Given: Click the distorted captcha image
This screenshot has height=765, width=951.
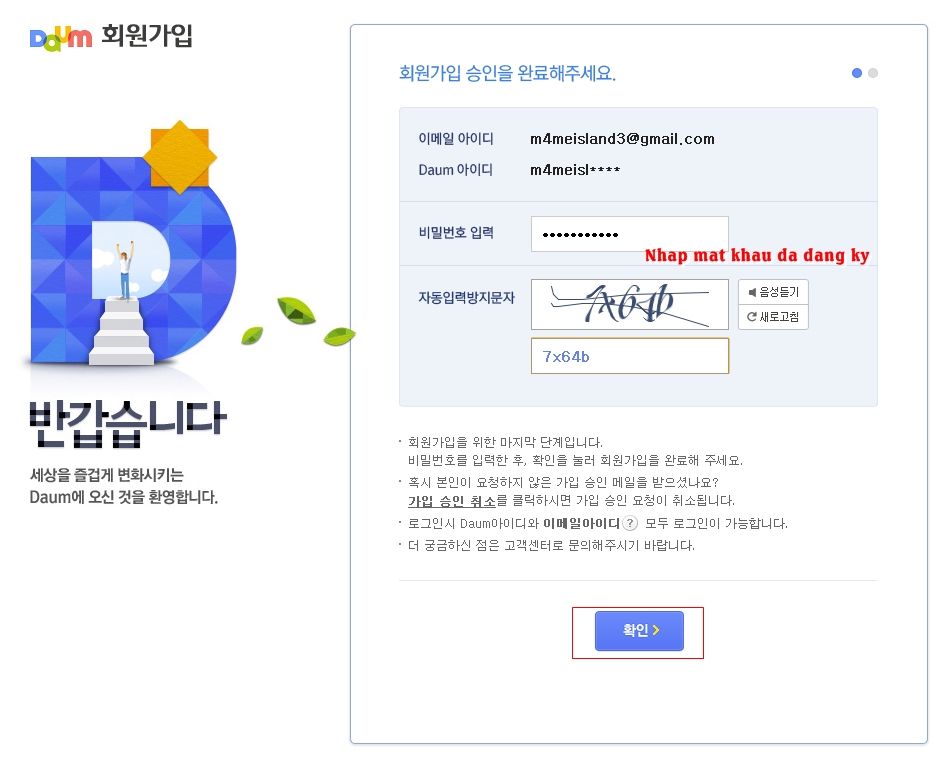Looking at the screenshot, I should tap(630, 305).
